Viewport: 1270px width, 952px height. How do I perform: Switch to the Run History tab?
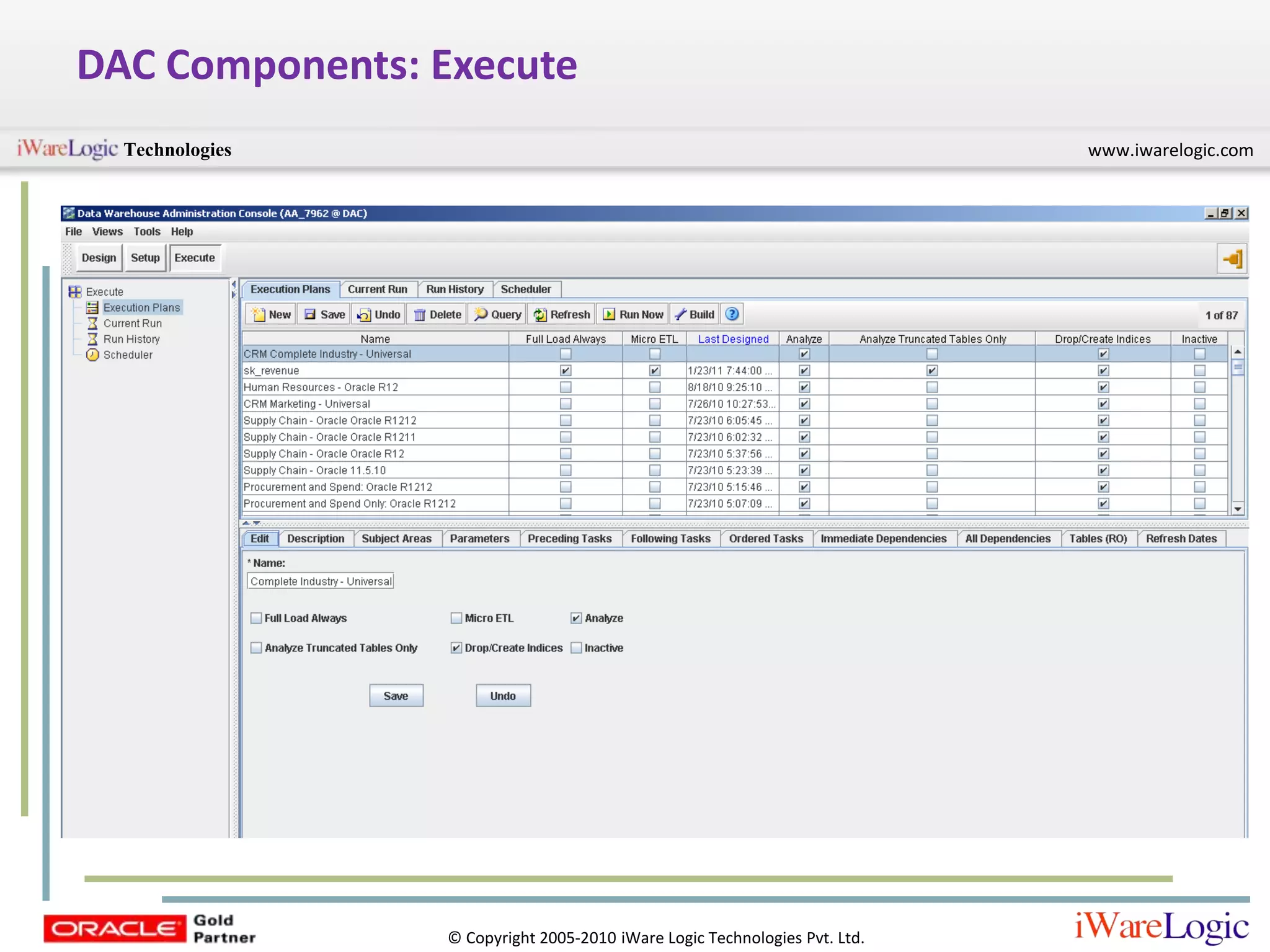pyautogui.click(x=455, y=289)
